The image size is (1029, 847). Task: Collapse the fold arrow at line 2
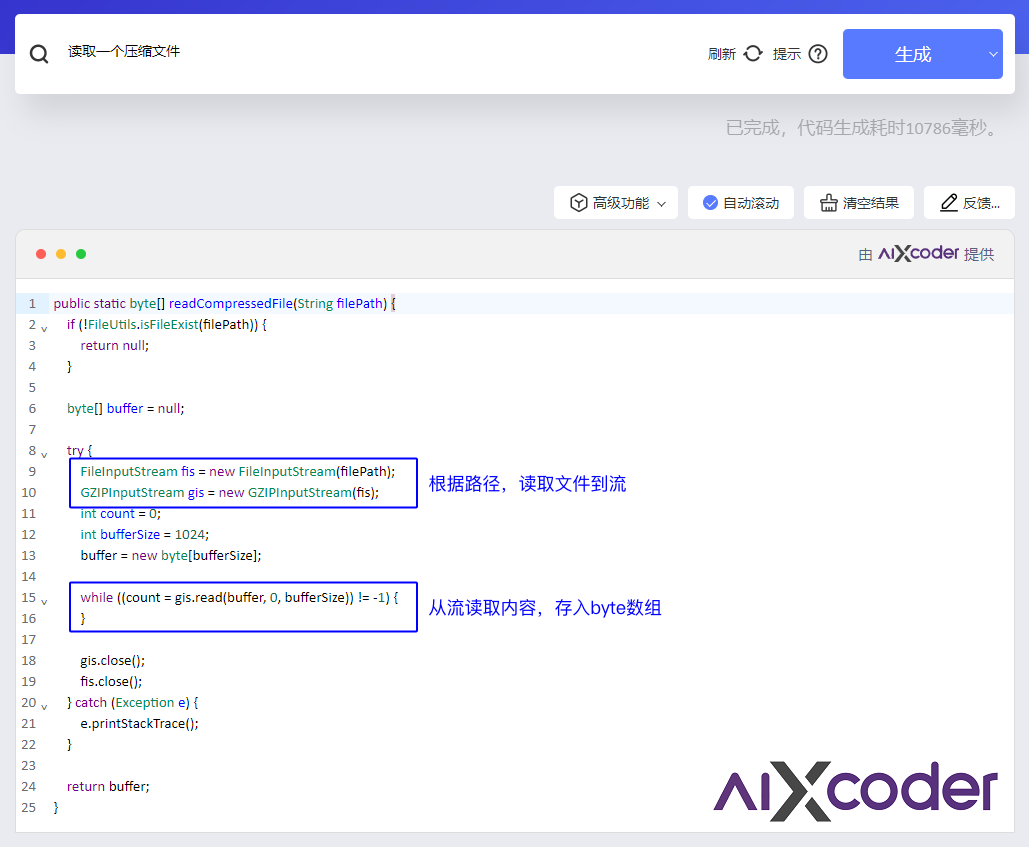tap(44, 327)
